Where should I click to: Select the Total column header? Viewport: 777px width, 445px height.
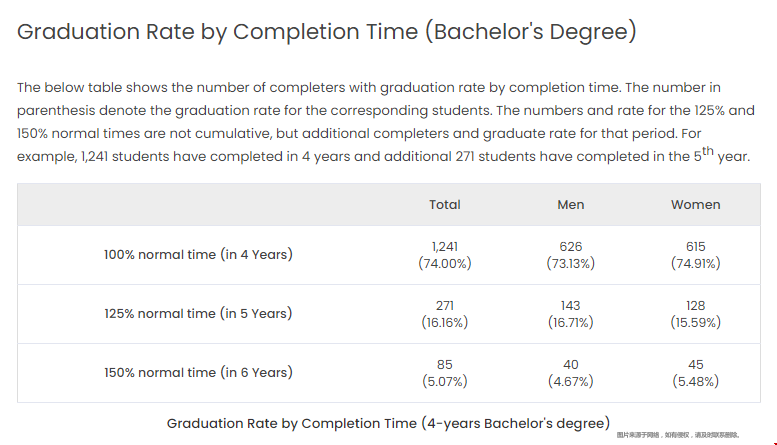point(445,204)
